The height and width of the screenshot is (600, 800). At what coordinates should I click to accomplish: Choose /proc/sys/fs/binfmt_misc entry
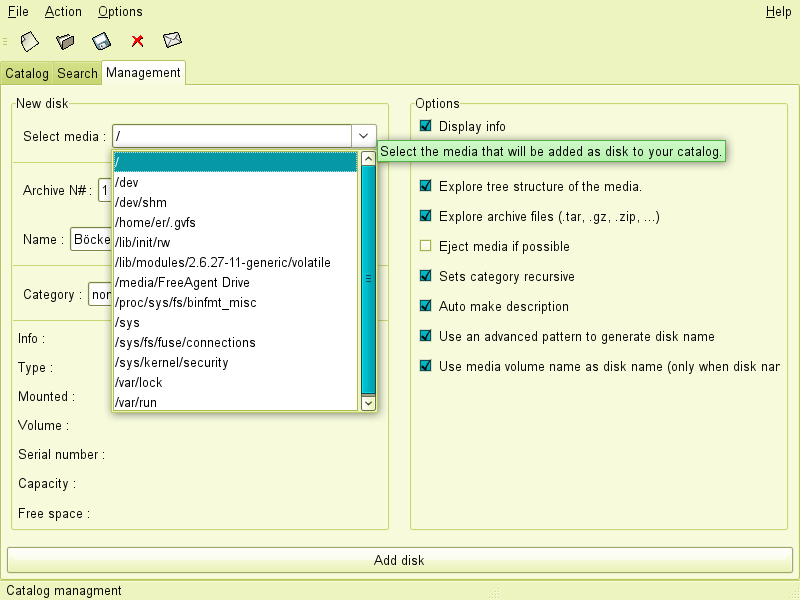[236, 303]
